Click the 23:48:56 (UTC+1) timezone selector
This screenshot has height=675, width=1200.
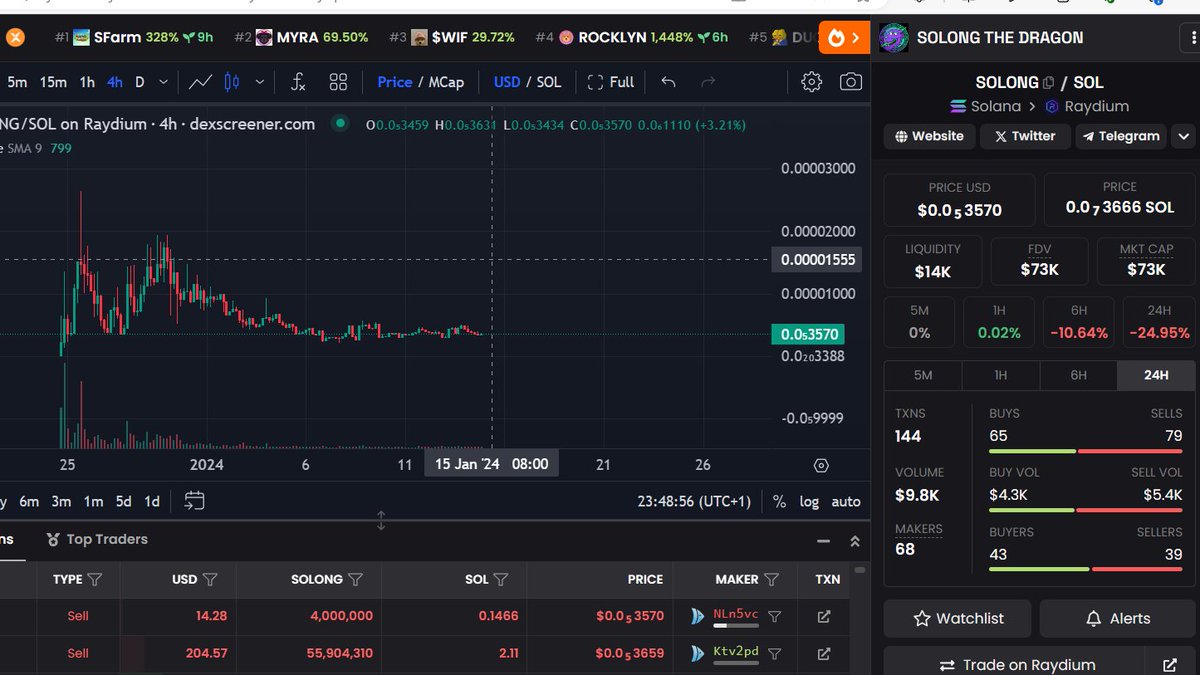click(x=694, y=502)
